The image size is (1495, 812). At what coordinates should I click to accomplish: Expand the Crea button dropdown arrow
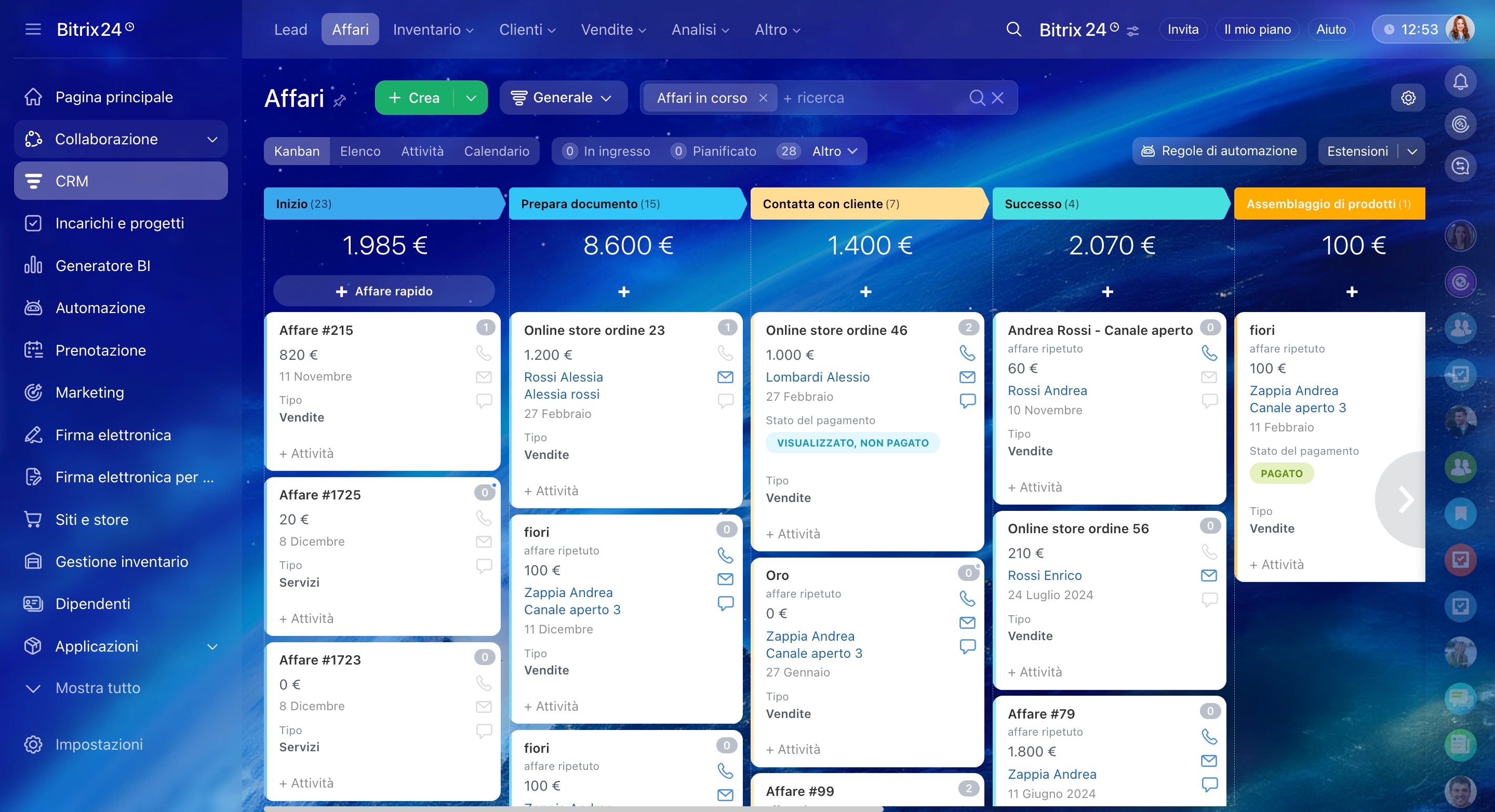(471, 98)
